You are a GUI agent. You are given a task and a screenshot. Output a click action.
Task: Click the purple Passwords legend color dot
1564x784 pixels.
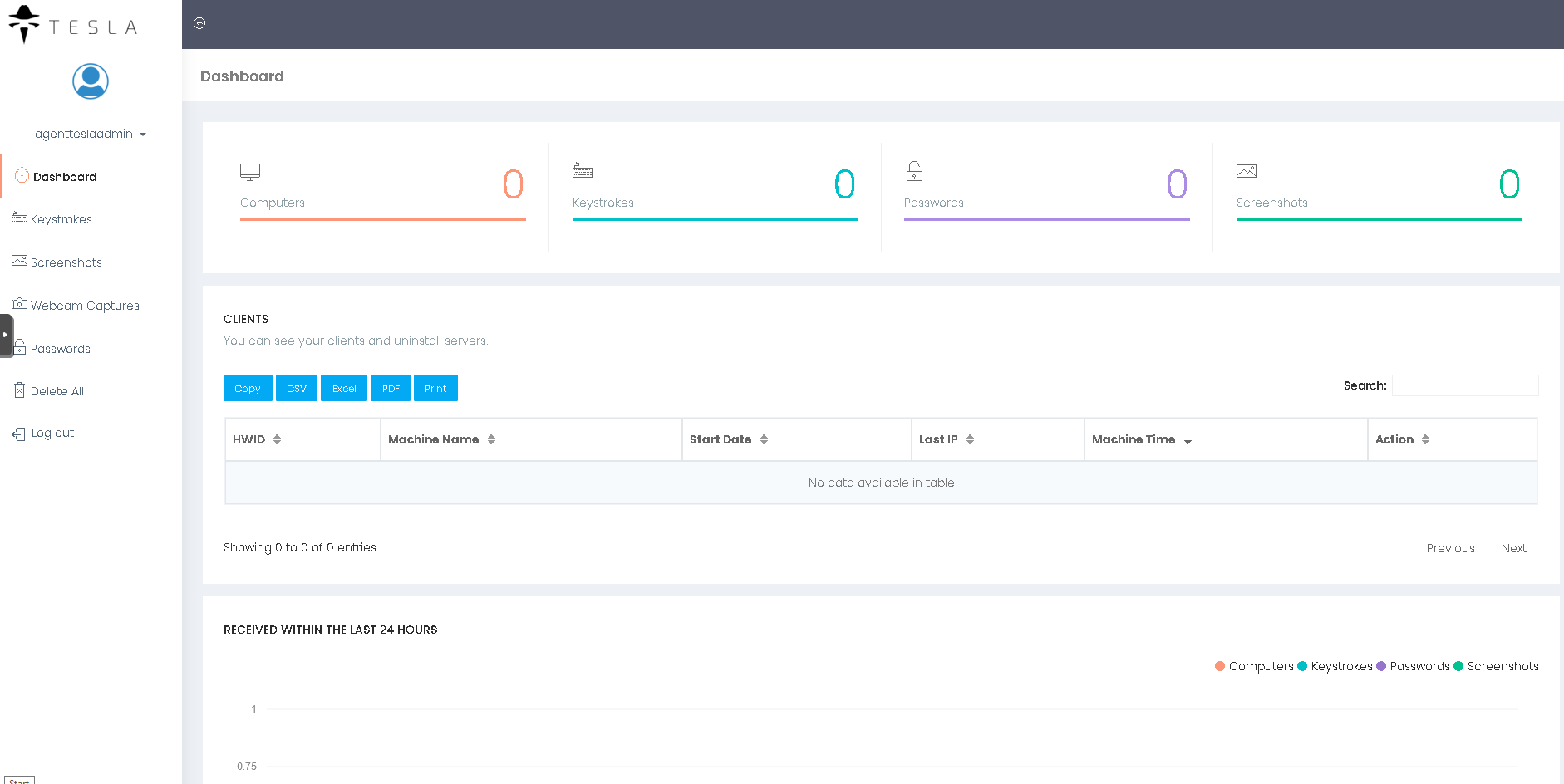[1381, 666]
